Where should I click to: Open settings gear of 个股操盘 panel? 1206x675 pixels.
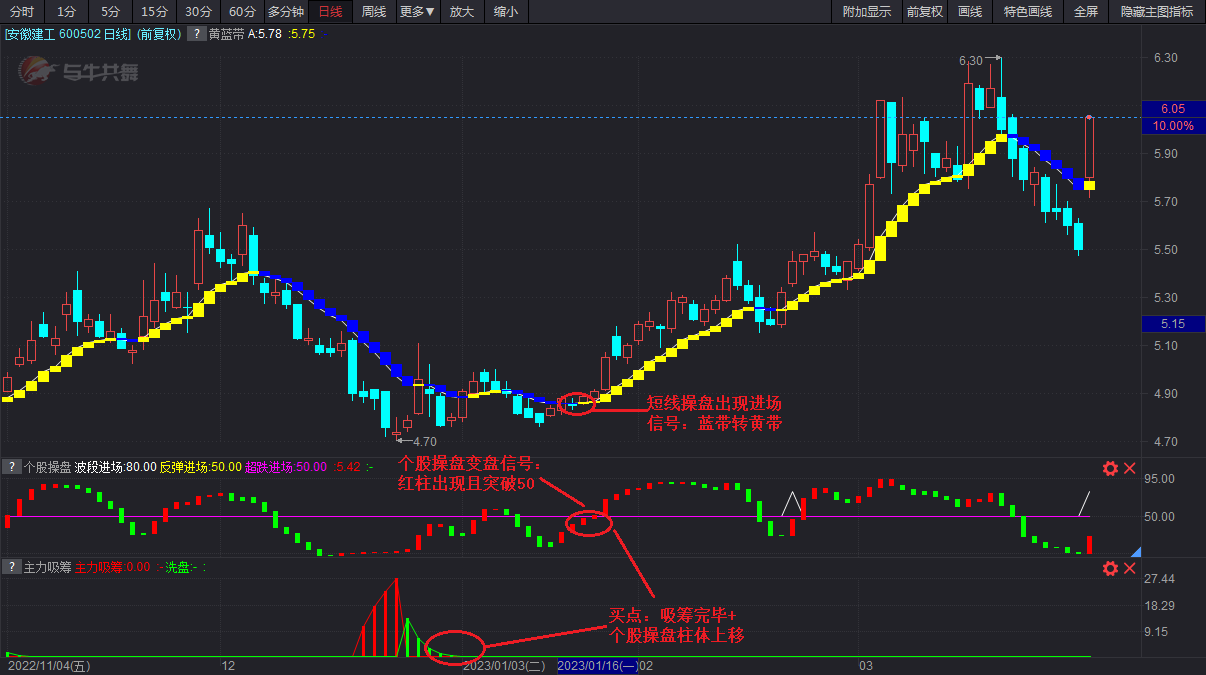pos(1110,468)
